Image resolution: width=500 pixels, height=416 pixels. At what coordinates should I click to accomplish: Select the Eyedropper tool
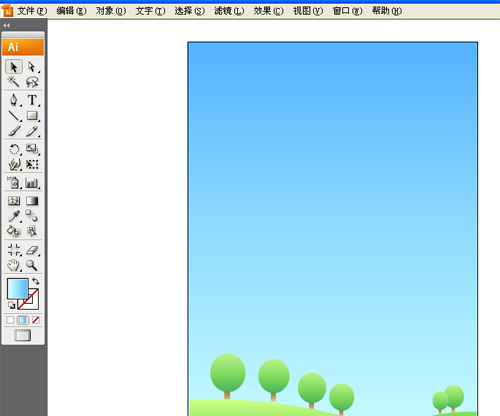[14, 216]
